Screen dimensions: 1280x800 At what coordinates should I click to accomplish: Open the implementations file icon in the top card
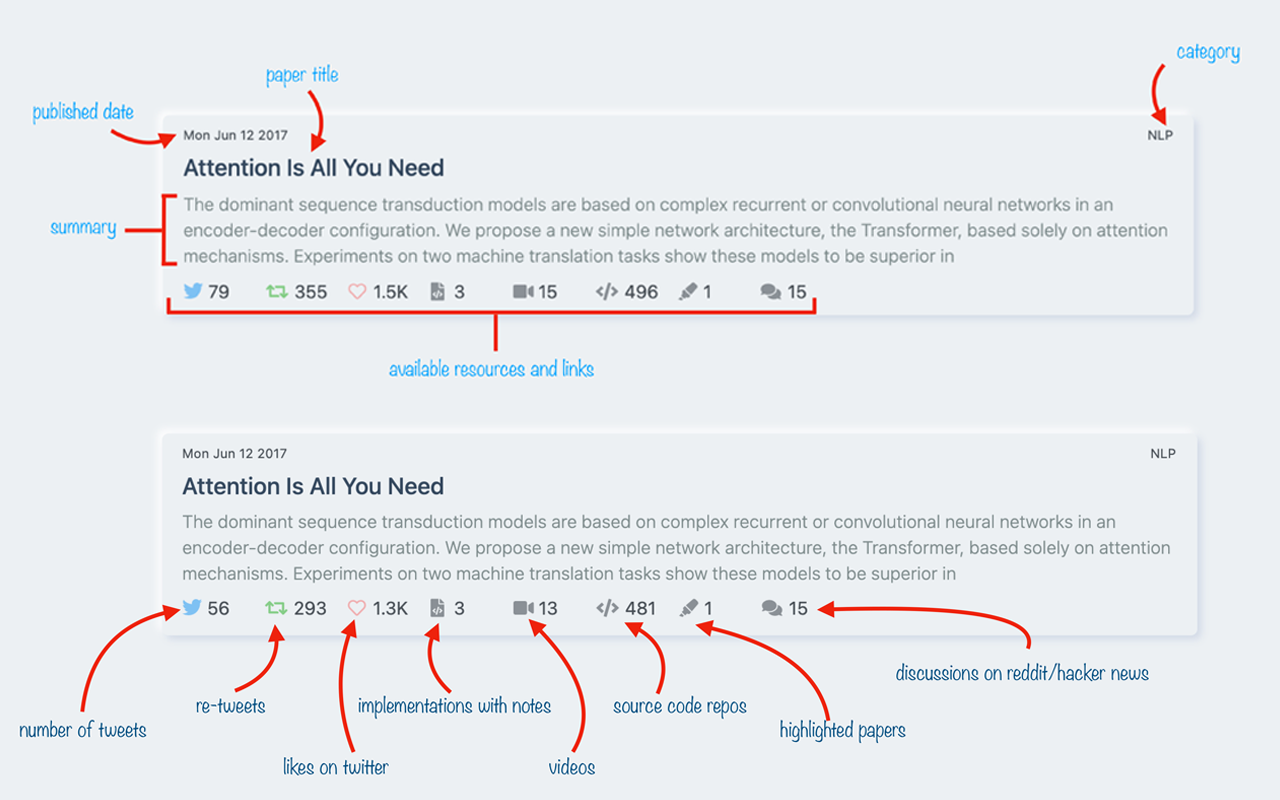437,291
